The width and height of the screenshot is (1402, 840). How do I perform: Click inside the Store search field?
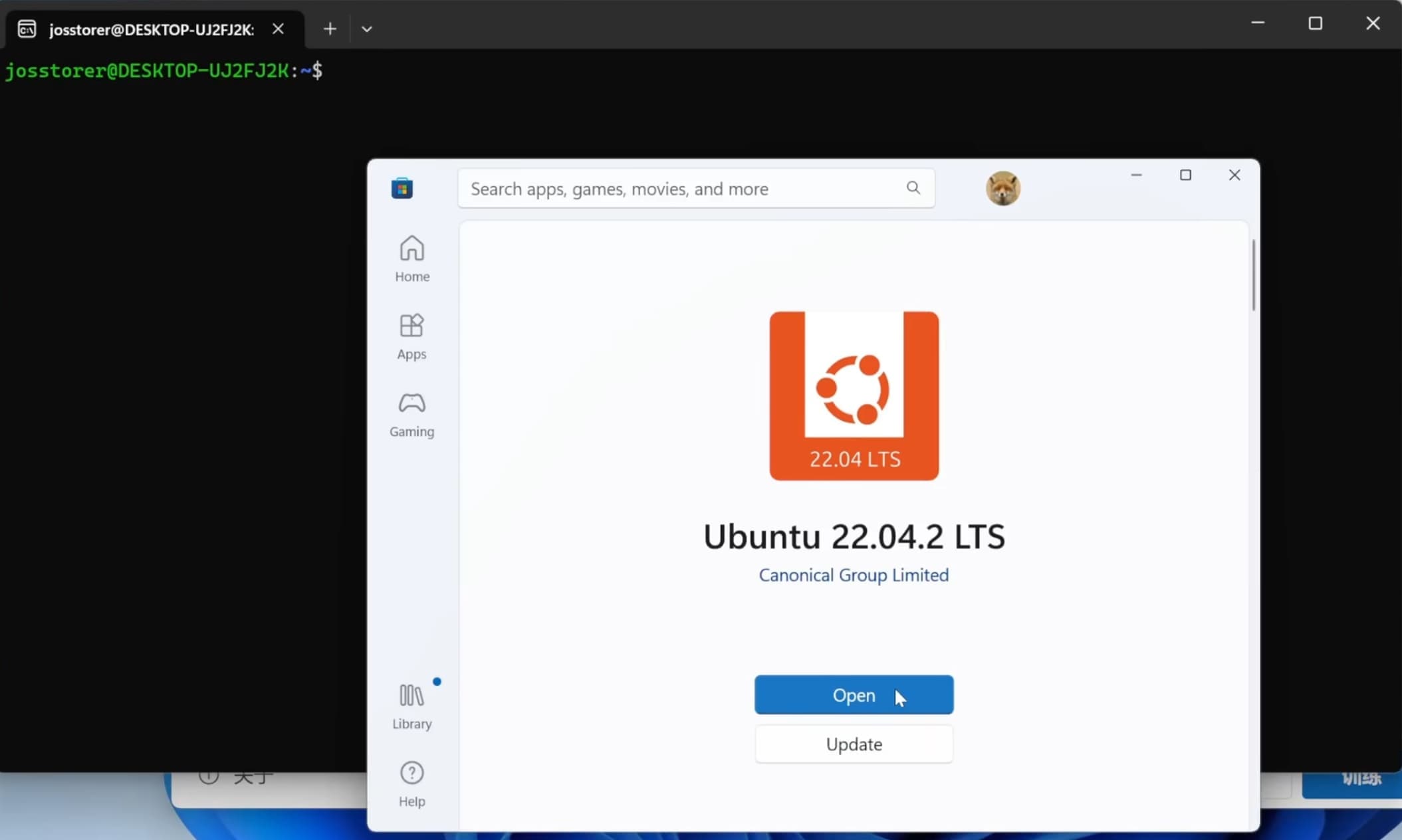(665, 188)
